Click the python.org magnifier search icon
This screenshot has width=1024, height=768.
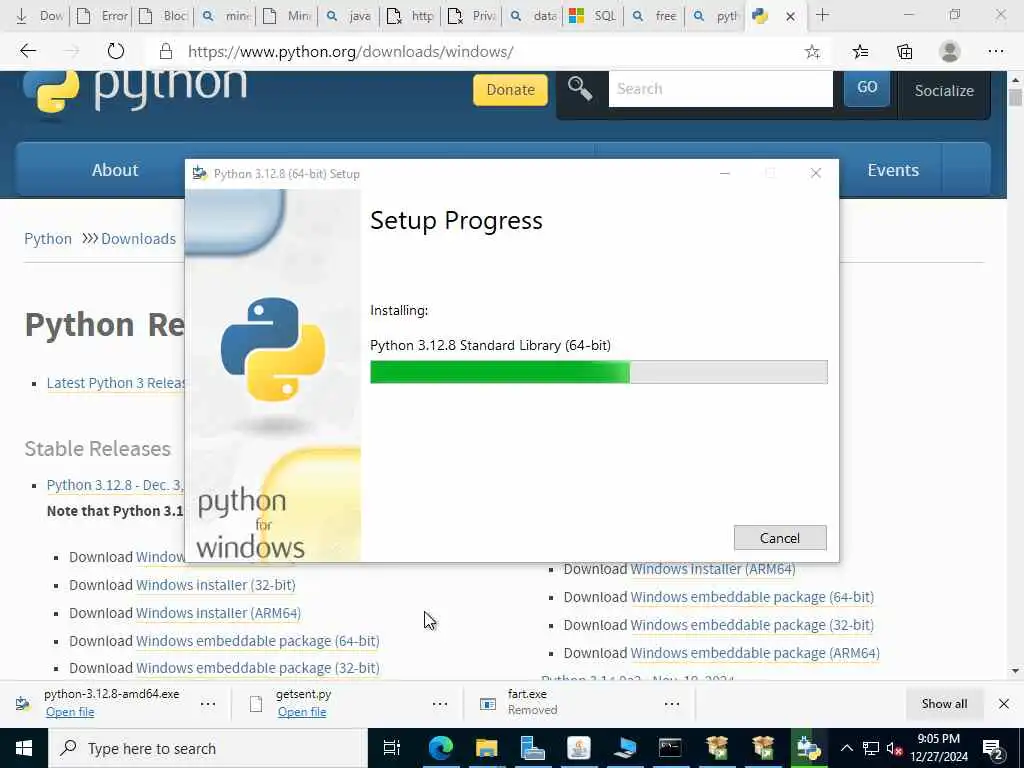pos(579,88)
